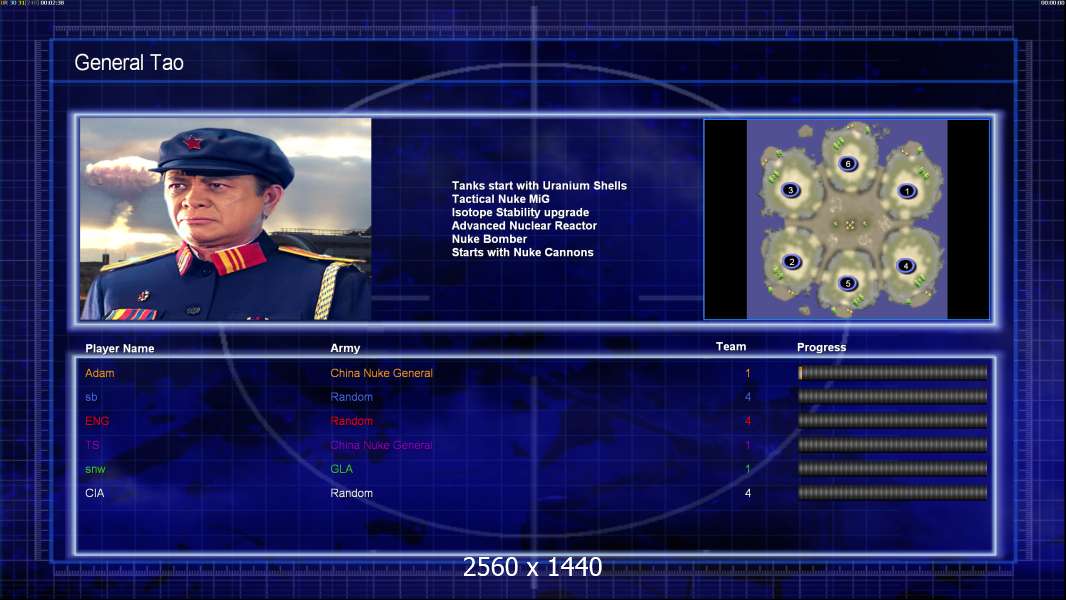This screenshot has height=600, width=1066.
Task: Select the ENG player row
Action: 536,421
